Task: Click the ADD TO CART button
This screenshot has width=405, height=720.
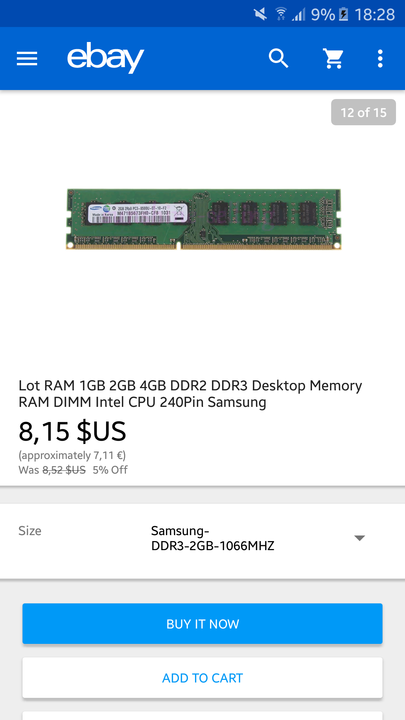Action: [x=202, y=678]
